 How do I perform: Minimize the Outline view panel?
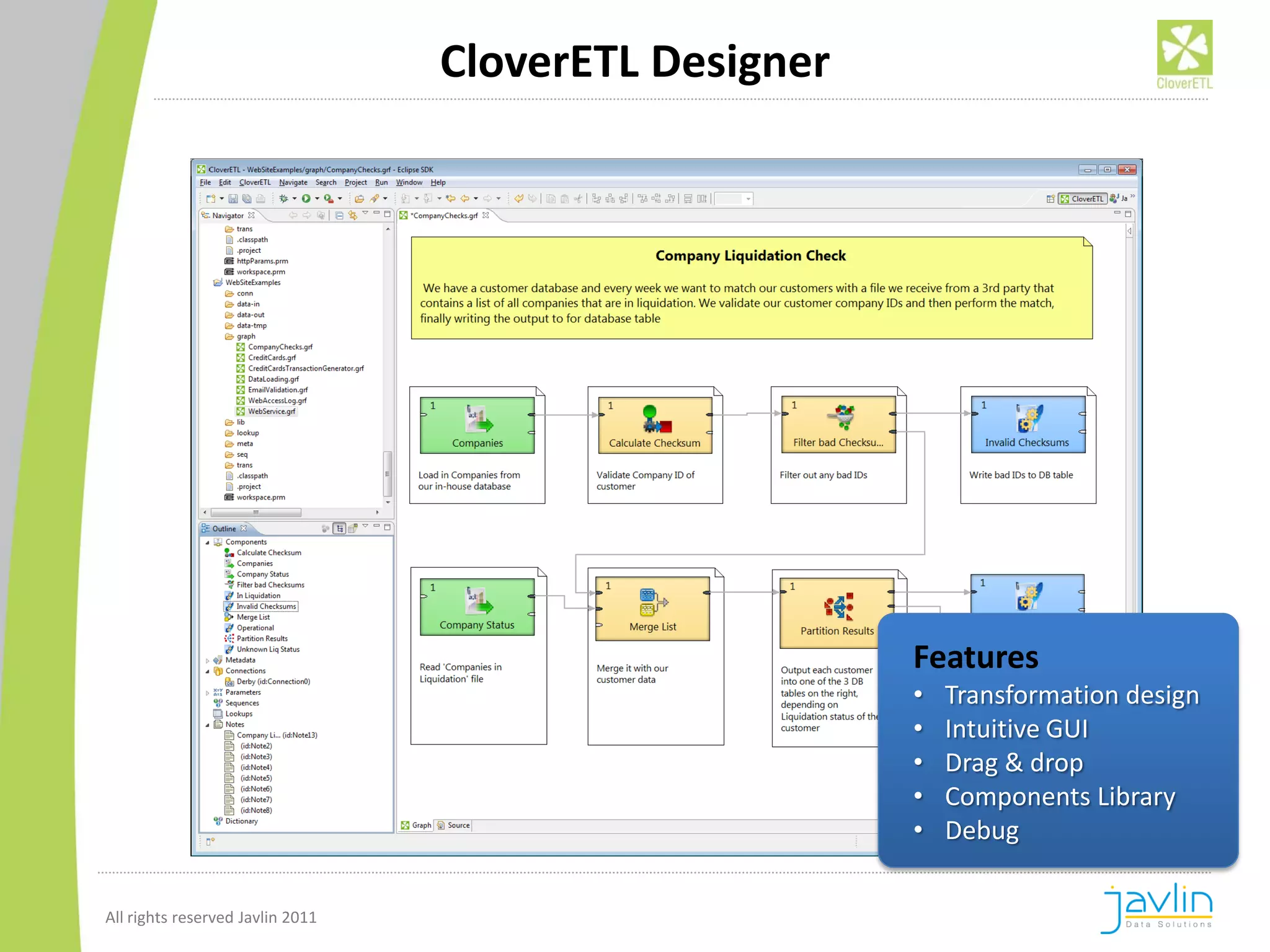376,526
